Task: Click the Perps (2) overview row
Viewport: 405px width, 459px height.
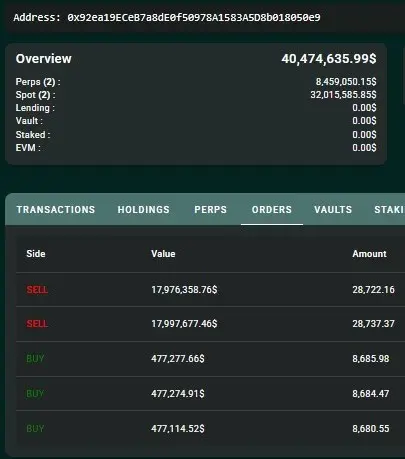Action: pos(196,82)
